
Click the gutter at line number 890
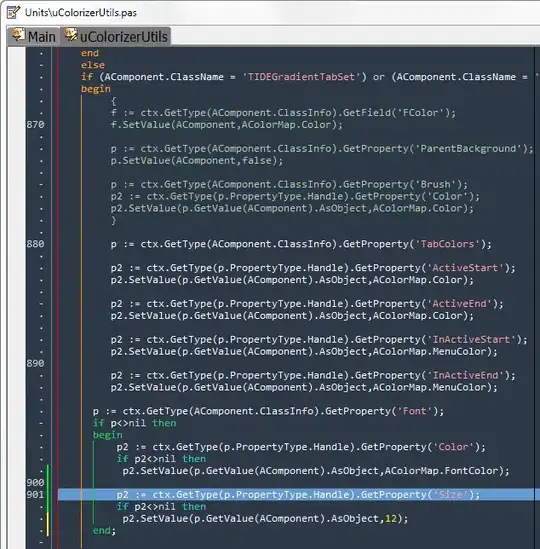(x=35, y=363)
